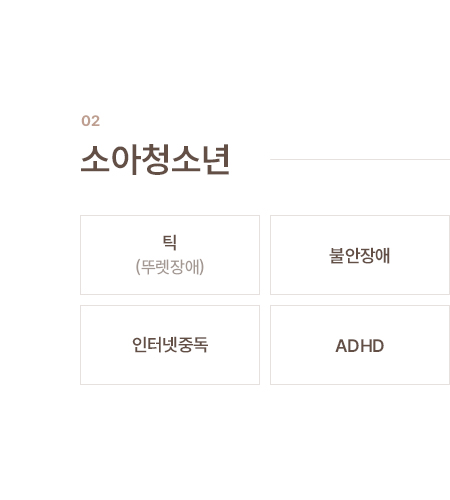Click the divider line beside 소아청소년
The width and height of the screenshot is (450, 500).
coord(360,159)
